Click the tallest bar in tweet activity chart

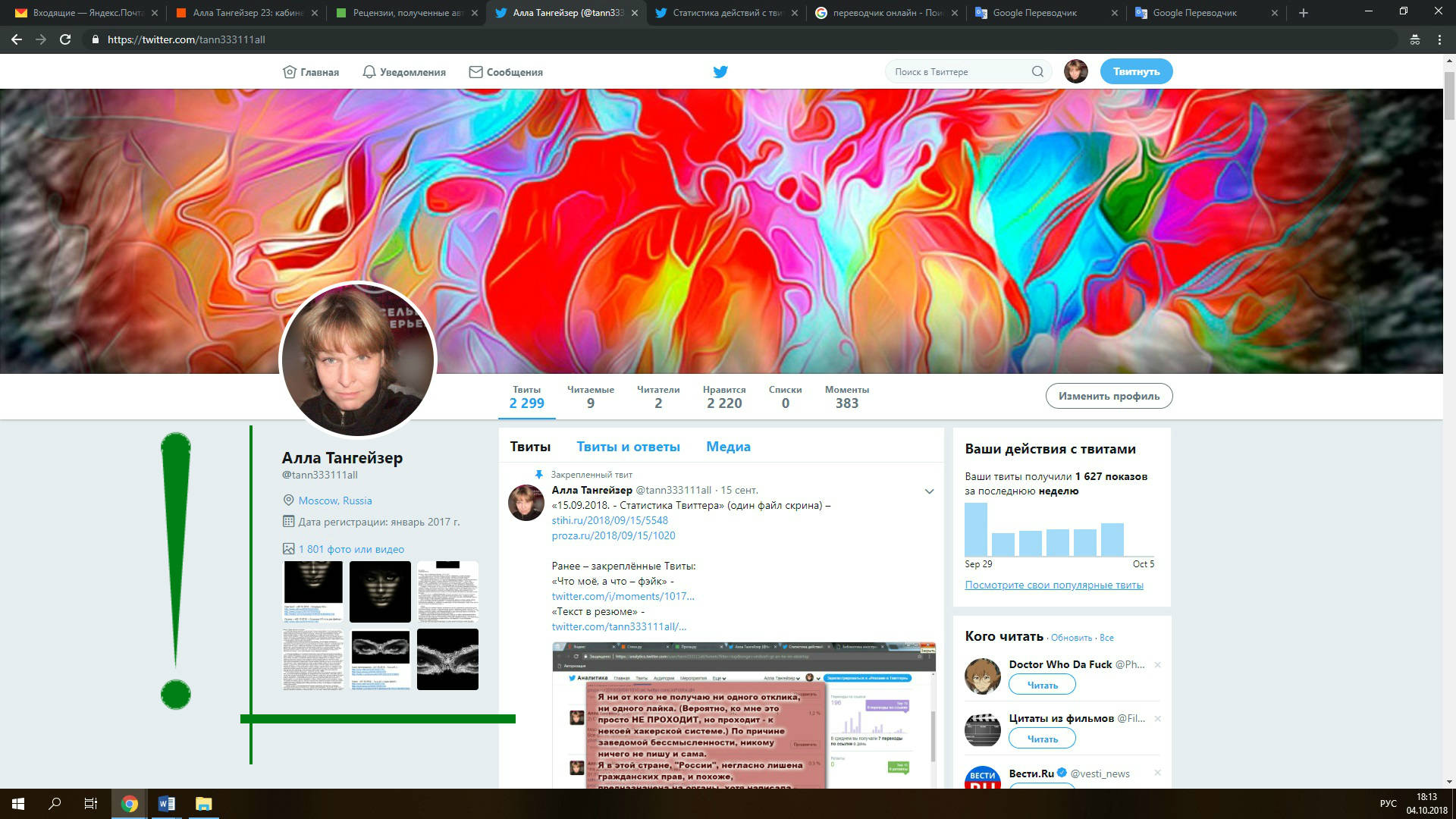[x=976, y=529]
